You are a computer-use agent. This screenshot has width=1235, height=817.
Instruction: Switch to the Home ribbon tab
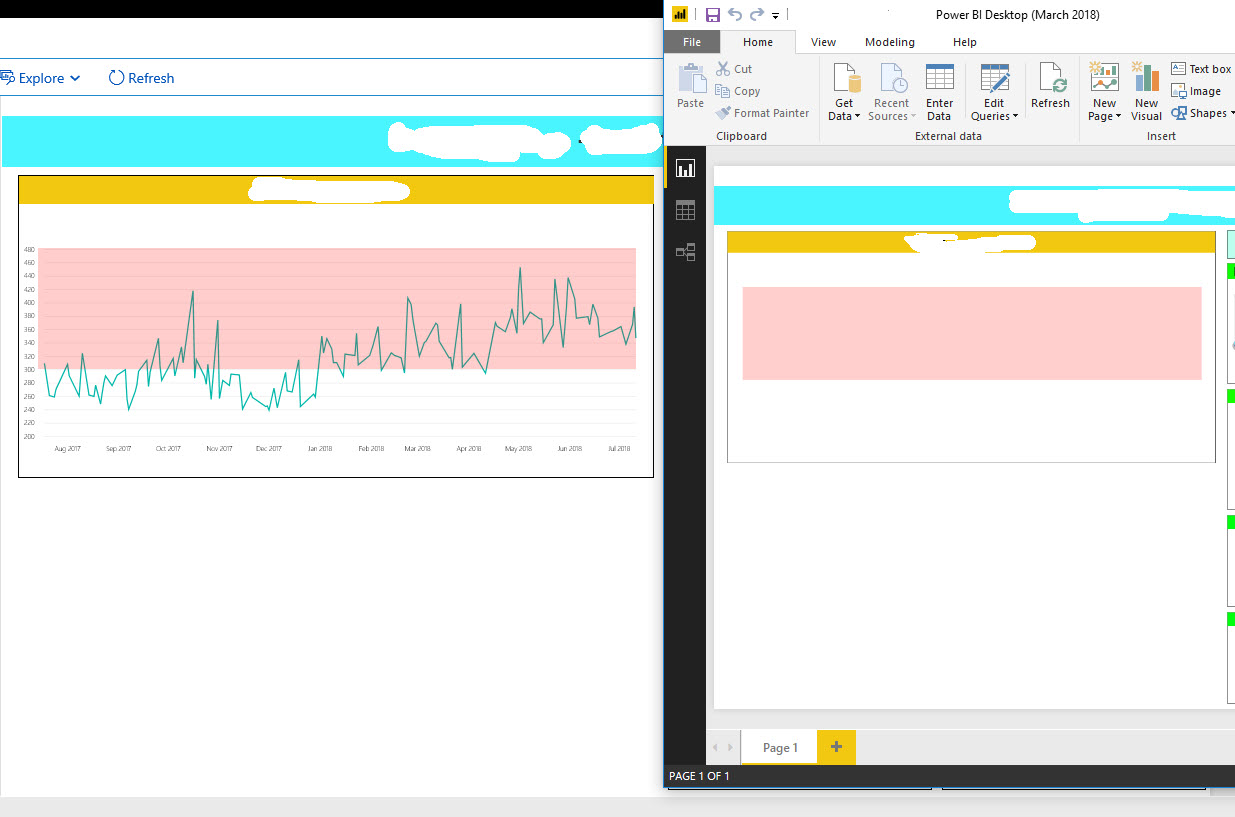[x=757, y=42]
